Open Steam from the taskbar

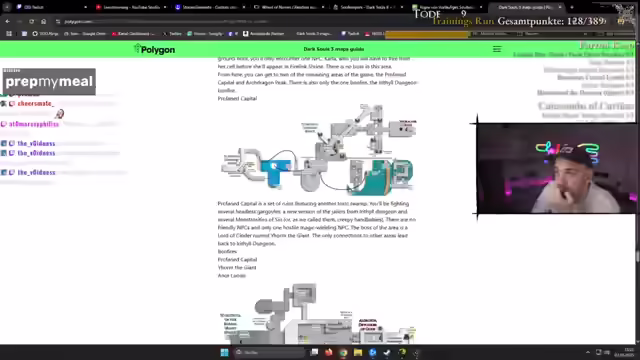[387, 352]
